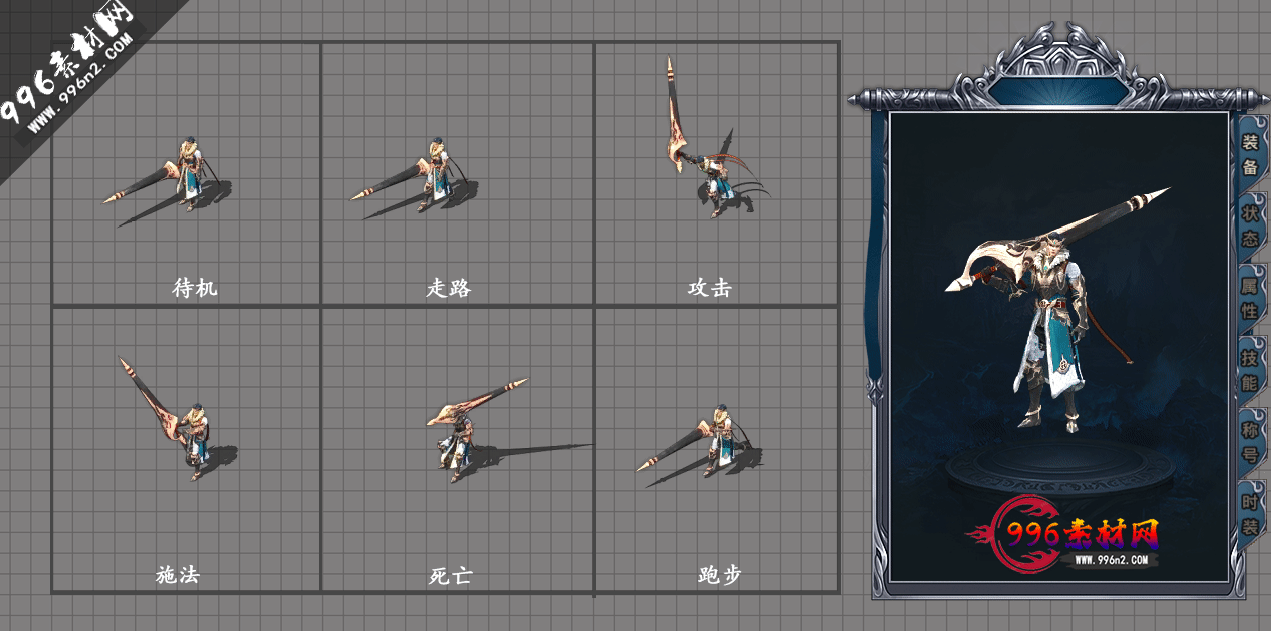Click the 待机 label text
The width and height of the screenshot is (1271, 631).
tap(195, 288)
